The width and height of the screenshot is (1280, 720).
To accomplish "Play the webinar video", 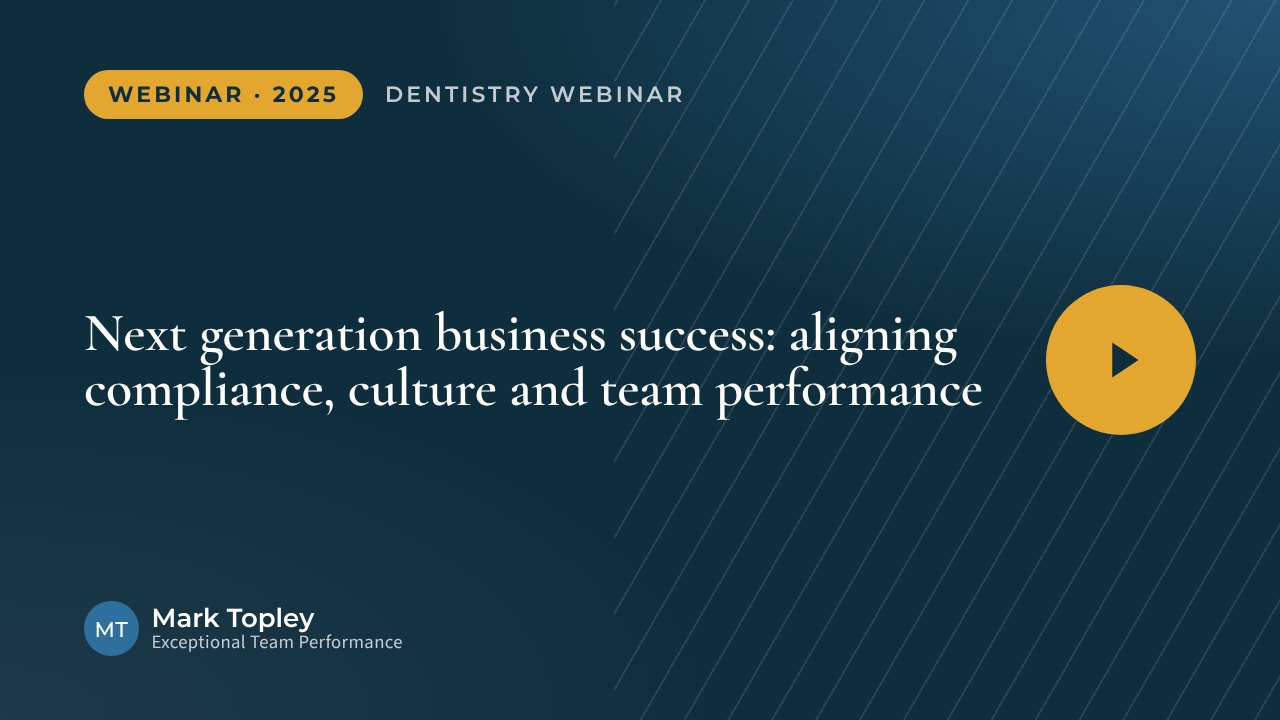I will click(1121, 360).
